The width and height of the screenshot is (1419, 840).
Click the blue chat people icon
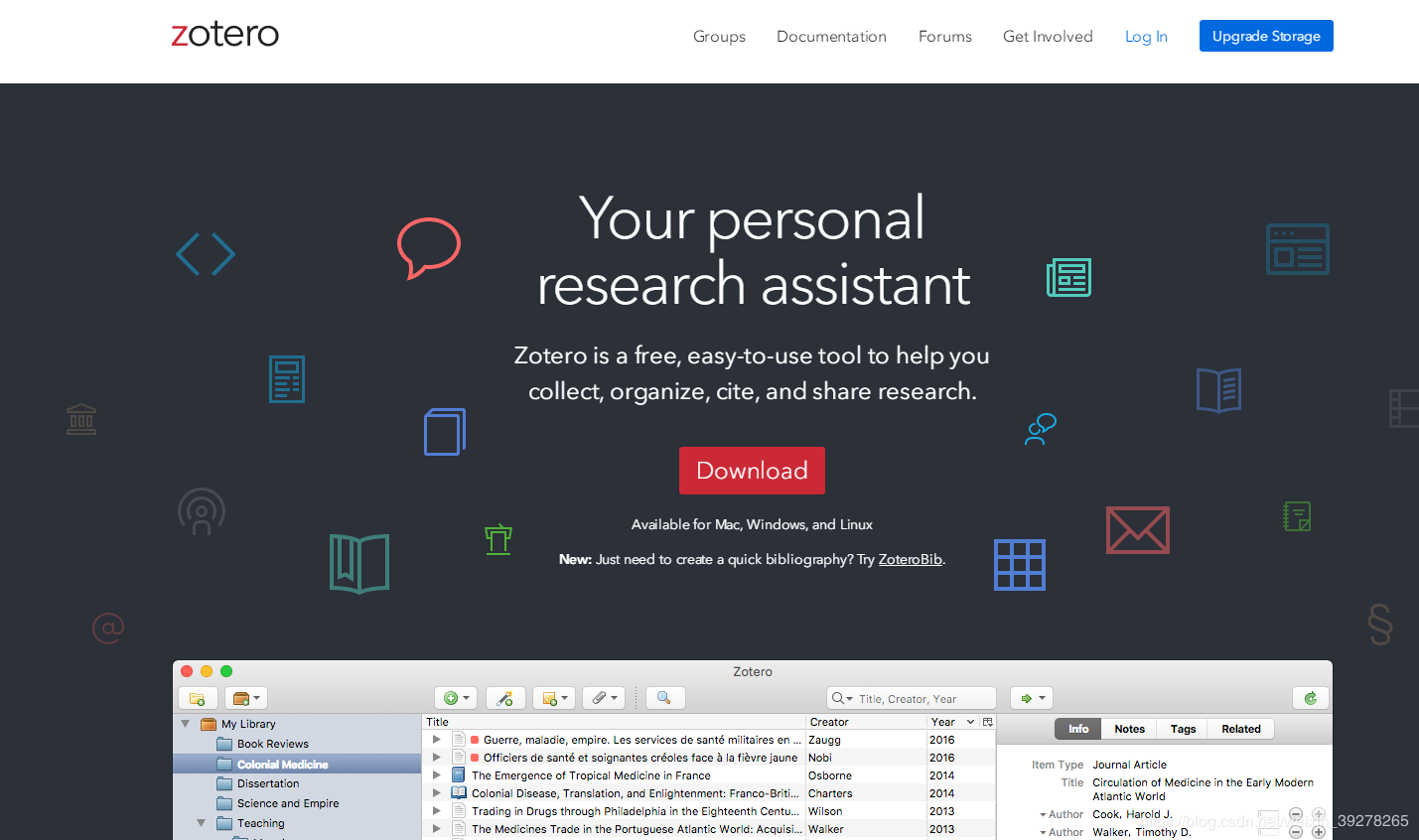click(x=1041, y=429)
